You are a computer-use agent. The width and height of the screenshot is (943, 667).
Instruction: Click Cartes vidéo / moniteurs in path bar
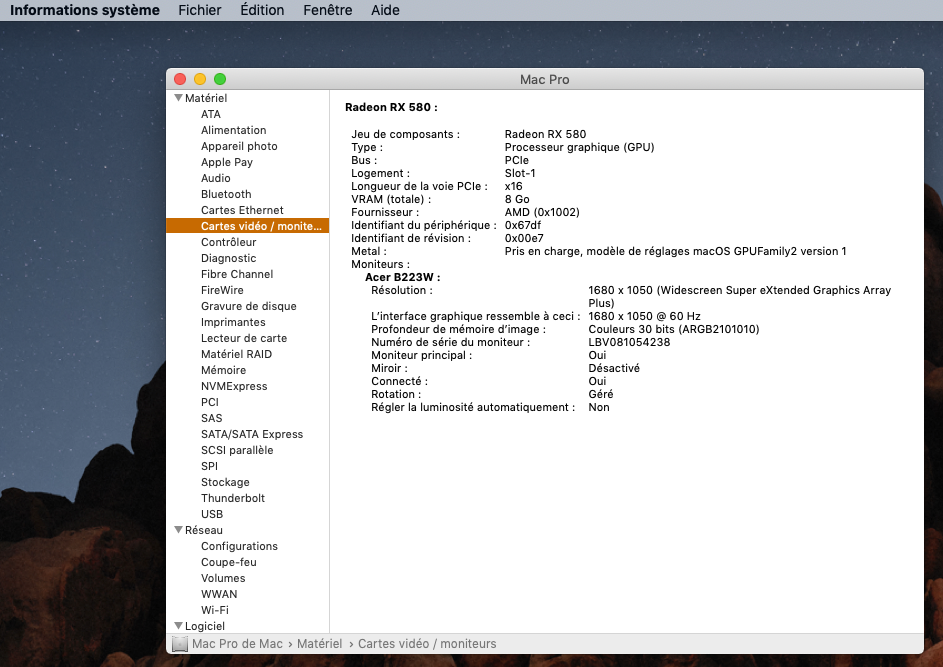pyautogui.click(x=428, y=644)
